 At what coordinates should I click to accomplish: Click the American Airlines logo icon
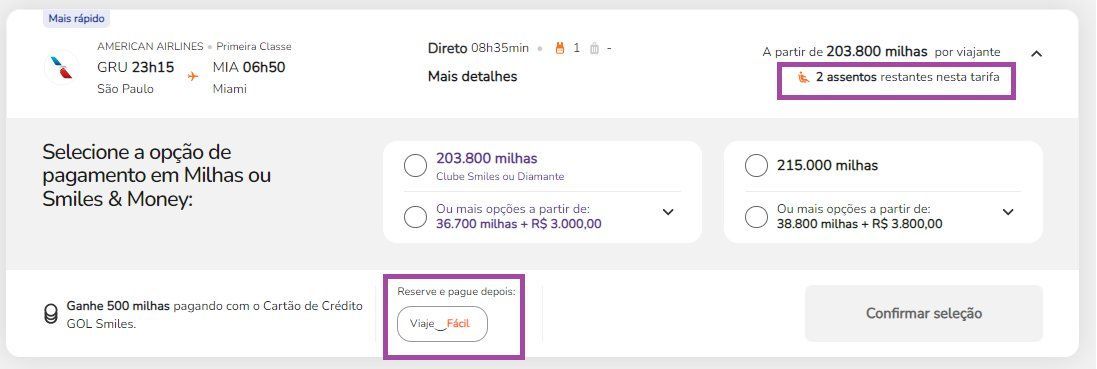click(61, 67)
